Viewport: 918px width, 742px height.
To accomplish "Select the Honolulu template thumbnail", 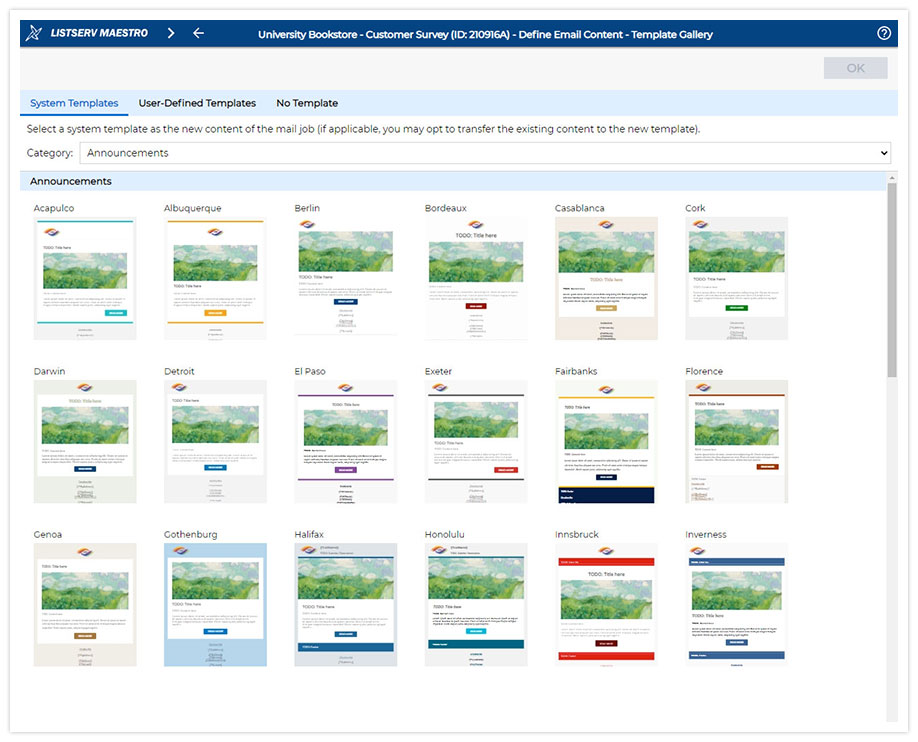I will pos(476,605).
